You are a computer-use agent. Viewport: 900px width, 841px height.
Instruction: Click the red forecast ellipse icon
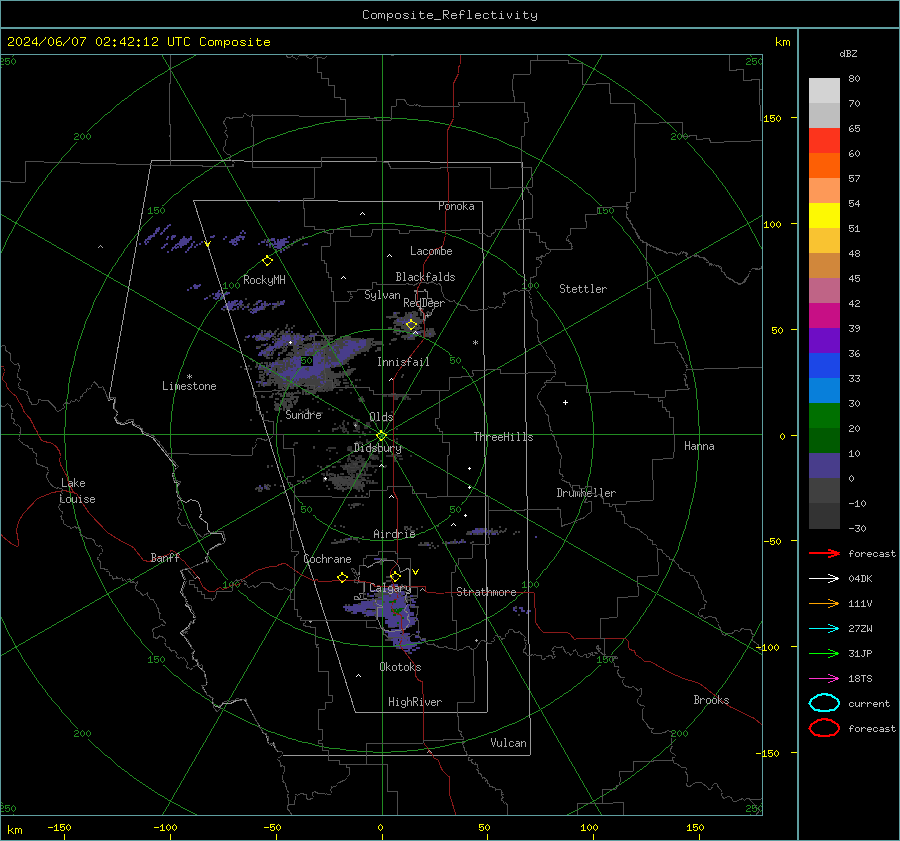[x=824, y=728]
